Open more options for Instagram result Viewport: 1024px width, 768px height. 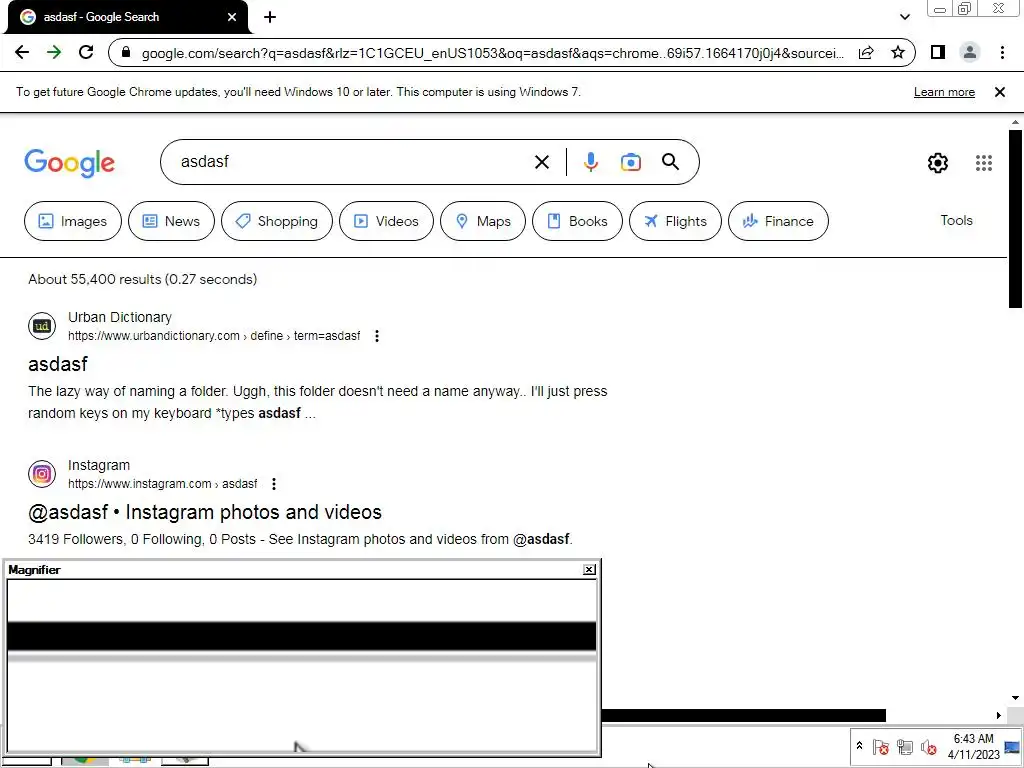point(274,484)
